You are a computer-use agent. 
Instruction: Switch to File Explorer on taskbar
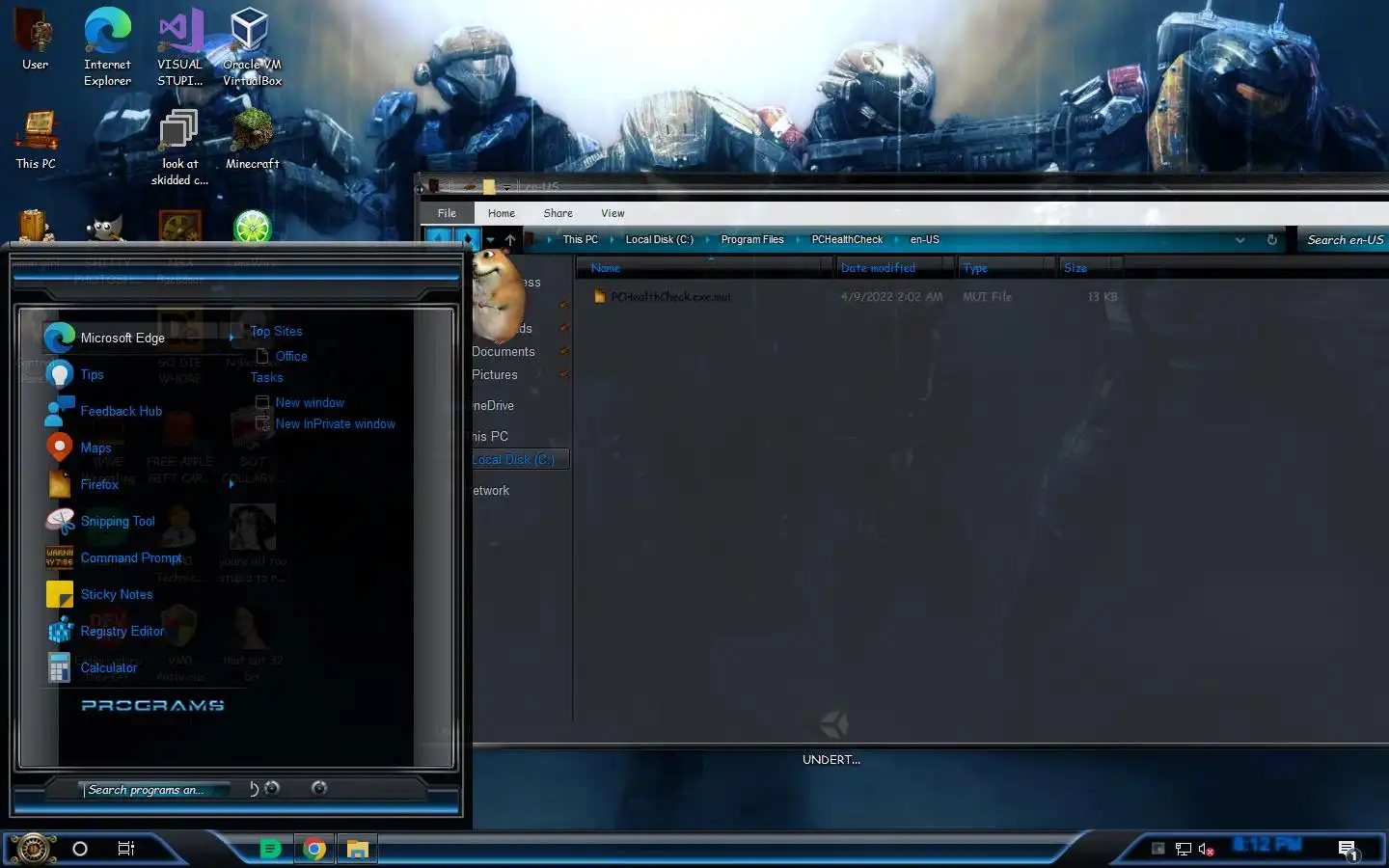[x=358, y=849]
